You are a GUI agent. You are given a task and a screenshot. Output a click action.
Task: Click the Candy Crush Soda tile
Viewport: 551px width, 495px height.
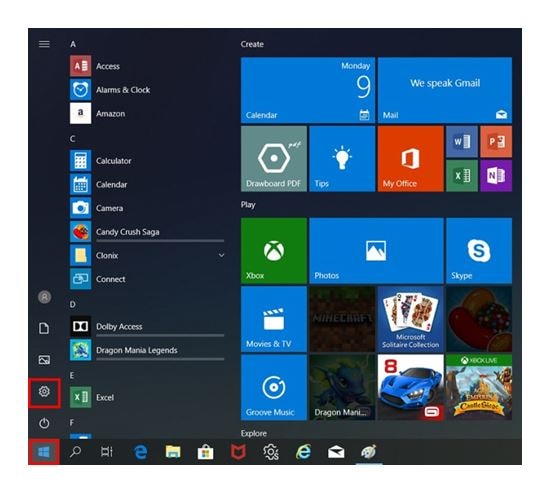click(x=479, y=319)
